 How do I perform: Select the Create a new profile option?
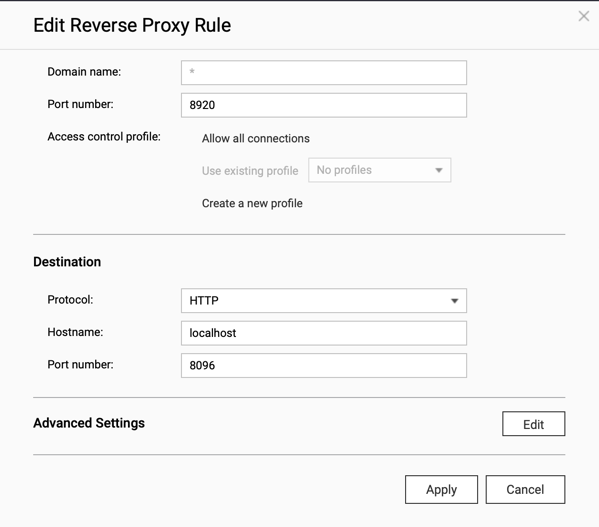point(252,203)
